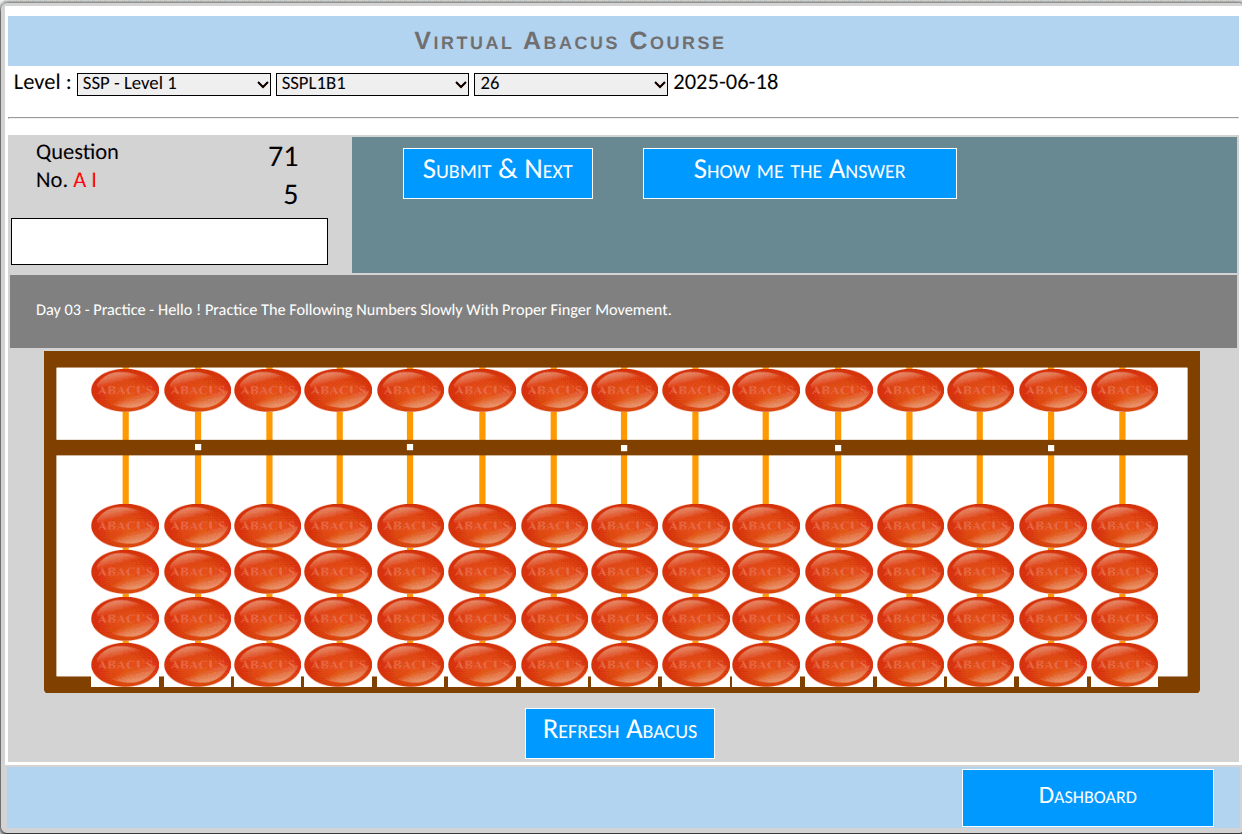
Task: Move the heaven bead on the rightmost rod
Action: [x=1124, y=390]
